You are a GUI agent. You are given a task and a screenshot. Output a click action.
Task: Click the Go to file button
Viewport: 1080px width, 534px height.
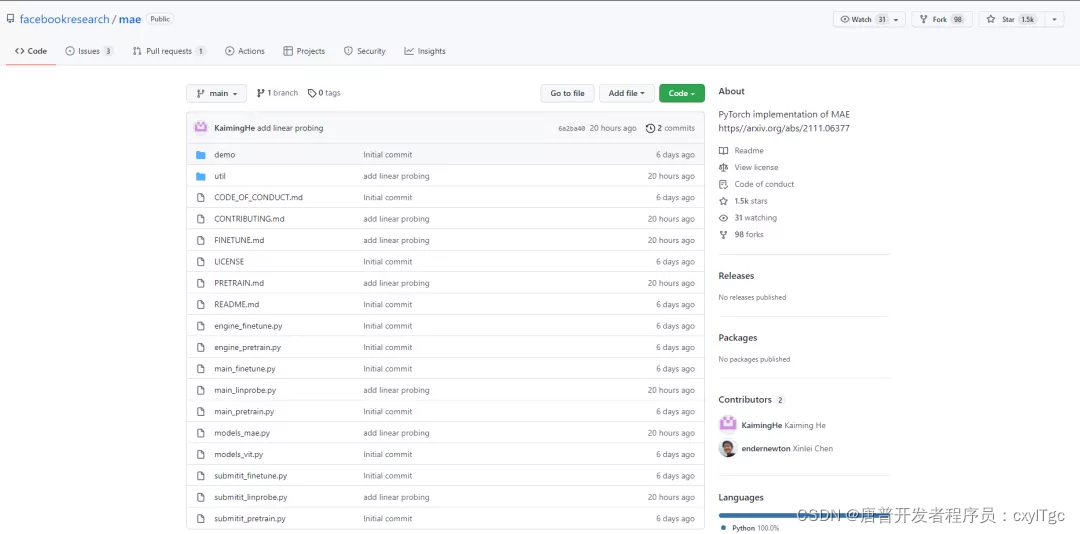point(568,93)
